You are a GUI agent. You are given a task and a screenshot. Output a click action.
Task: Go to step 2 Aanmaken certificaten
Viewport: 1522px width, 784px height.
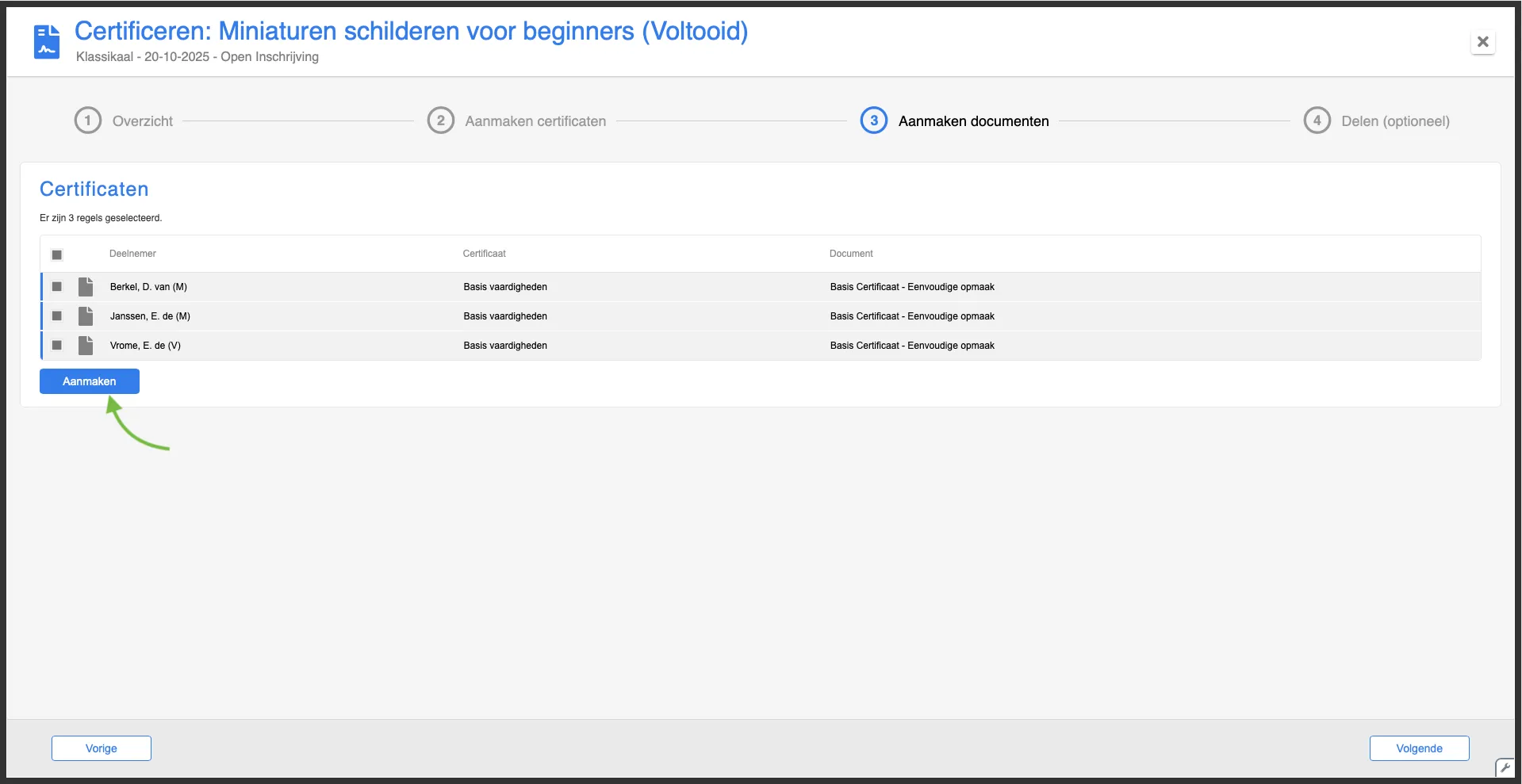tap(516, 120)
